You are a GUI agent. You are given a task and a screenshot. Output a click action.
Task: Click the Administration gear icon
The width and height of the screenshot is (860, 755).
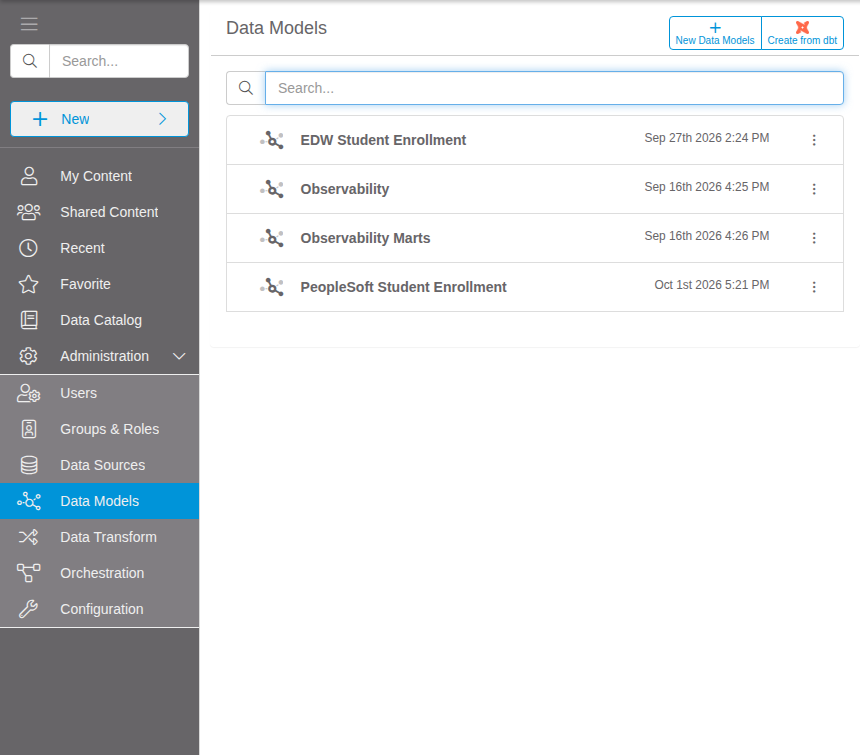point(29,356)
